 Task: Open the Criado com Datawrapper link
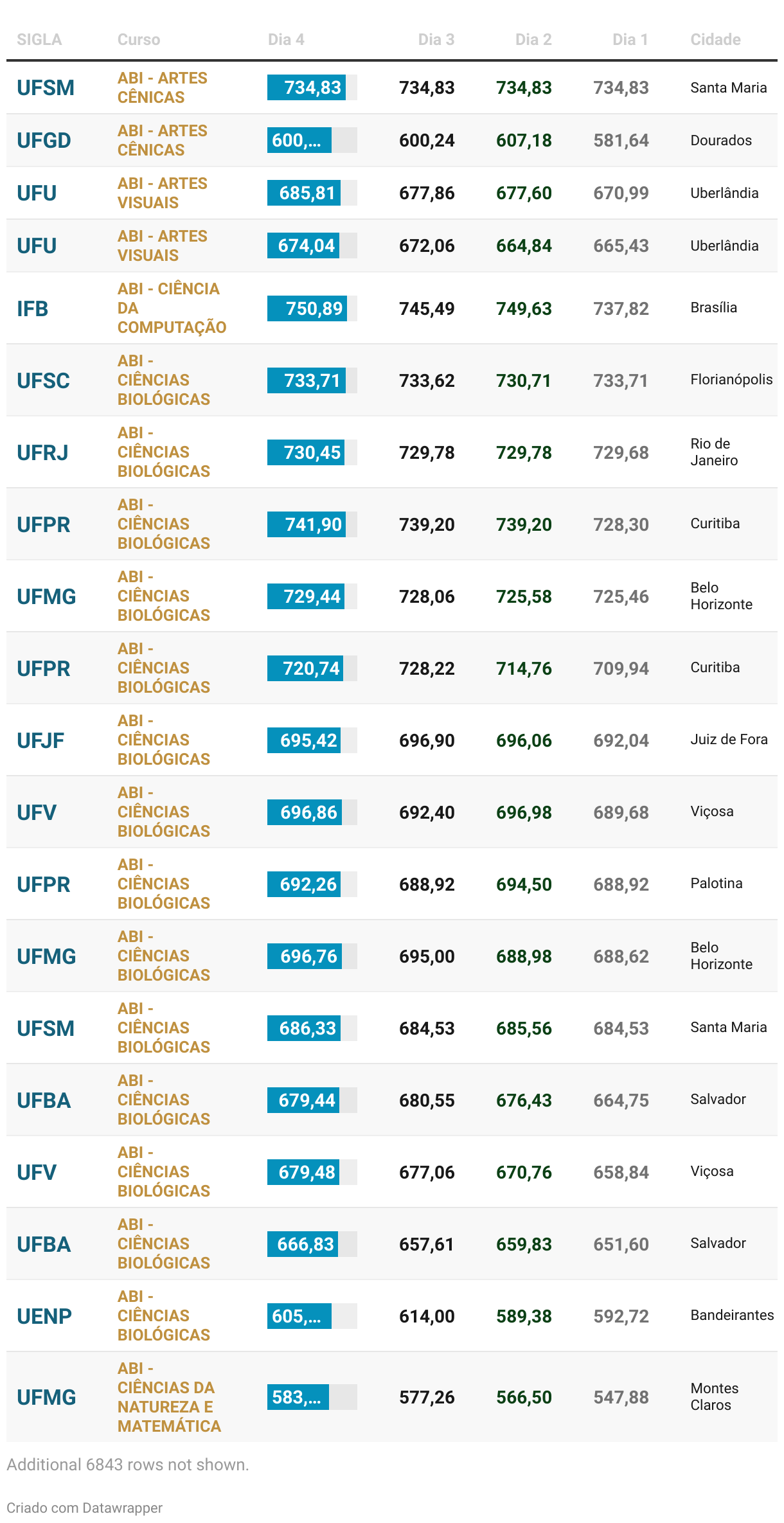(x=84, y=1508)
